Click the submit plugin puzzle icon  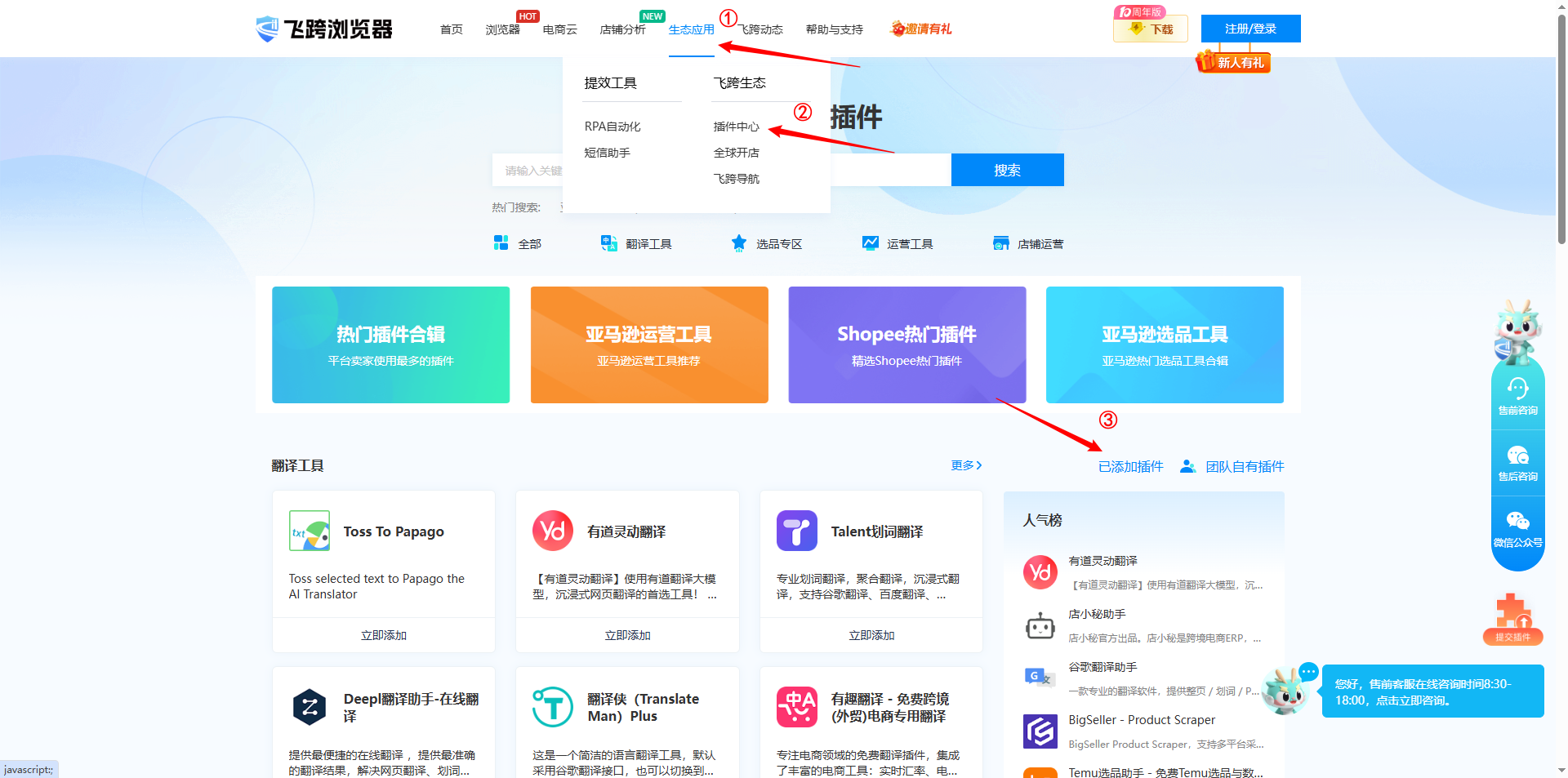[x=1512, y=614]
